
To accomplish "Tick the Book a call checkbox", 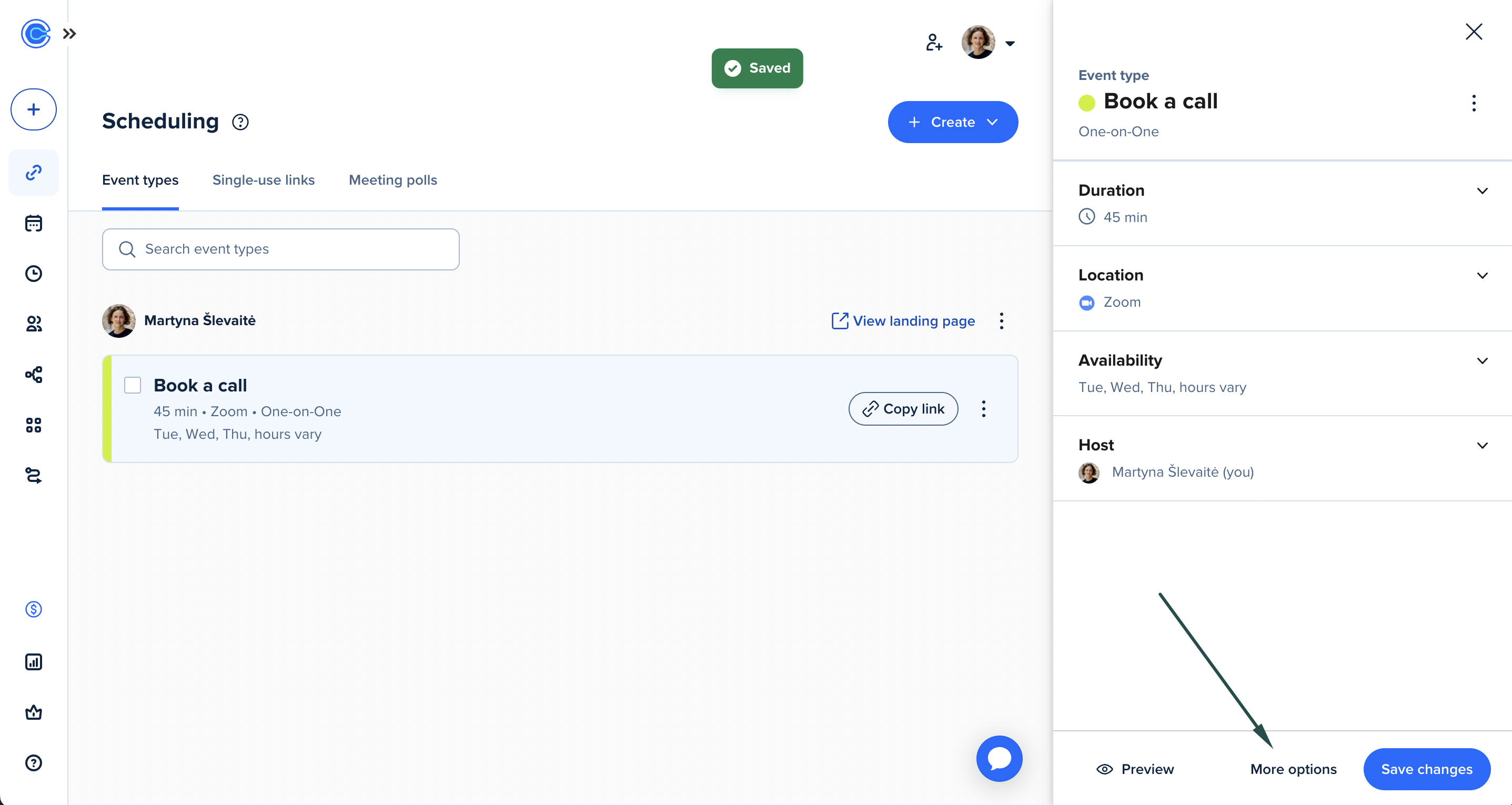I will click(x=133, y=386).
